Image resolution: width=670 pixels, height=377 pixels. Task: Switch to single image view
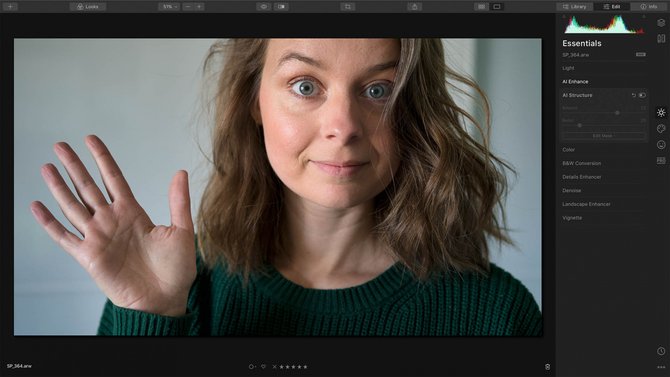(x=497, y=6)
